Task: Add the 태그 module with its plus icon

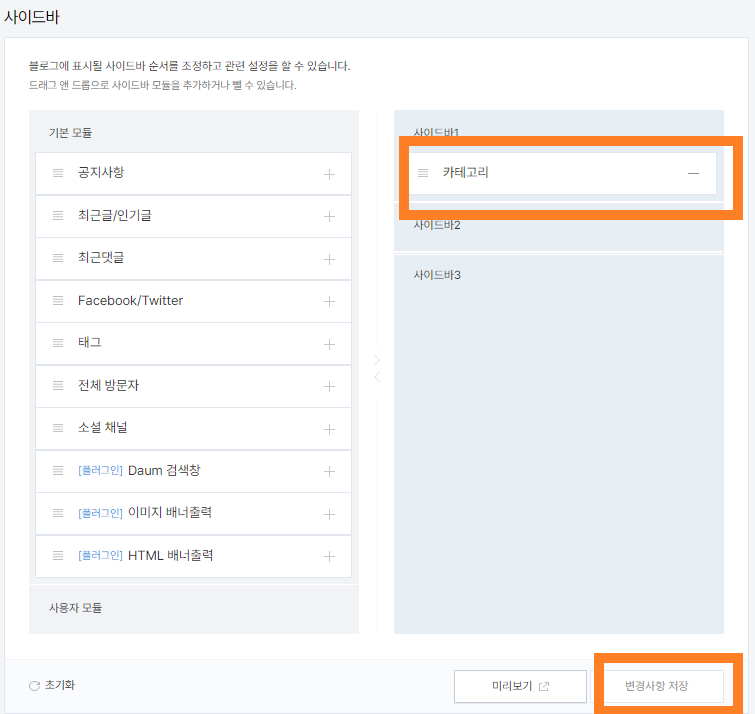Action: (x=329, y=344)
